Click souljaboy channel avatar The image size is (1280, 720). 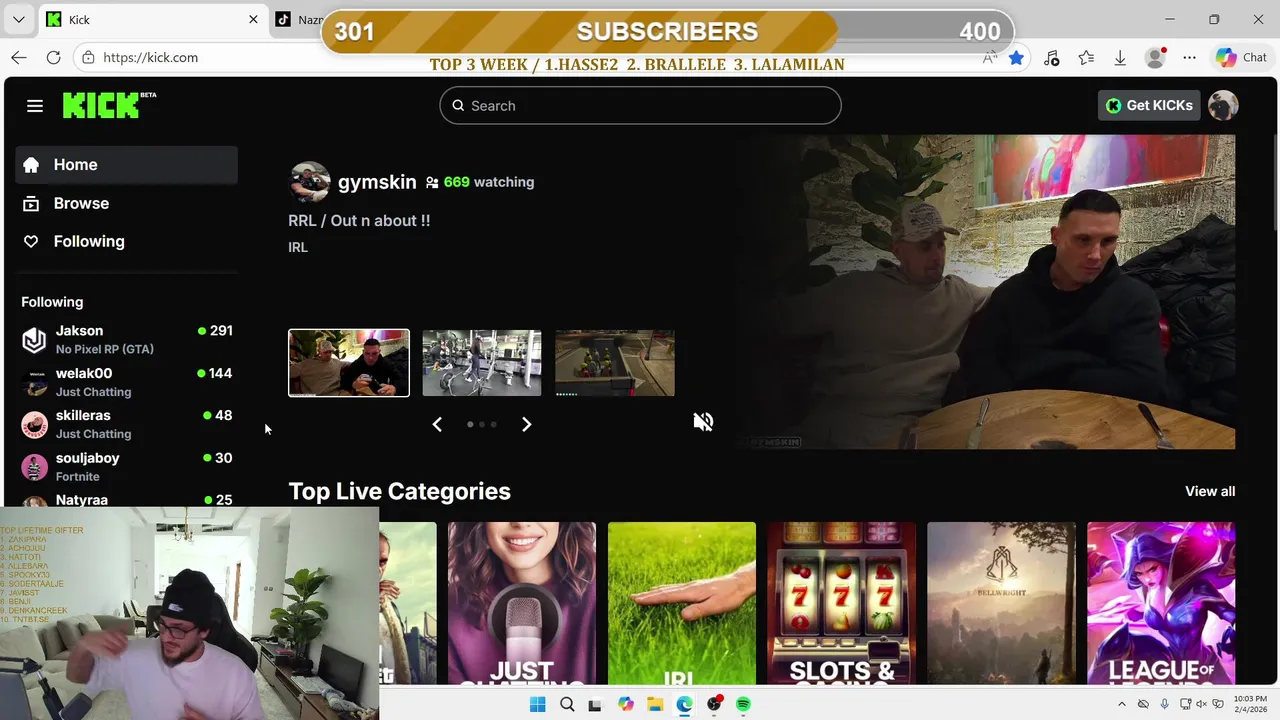(35, 467)
